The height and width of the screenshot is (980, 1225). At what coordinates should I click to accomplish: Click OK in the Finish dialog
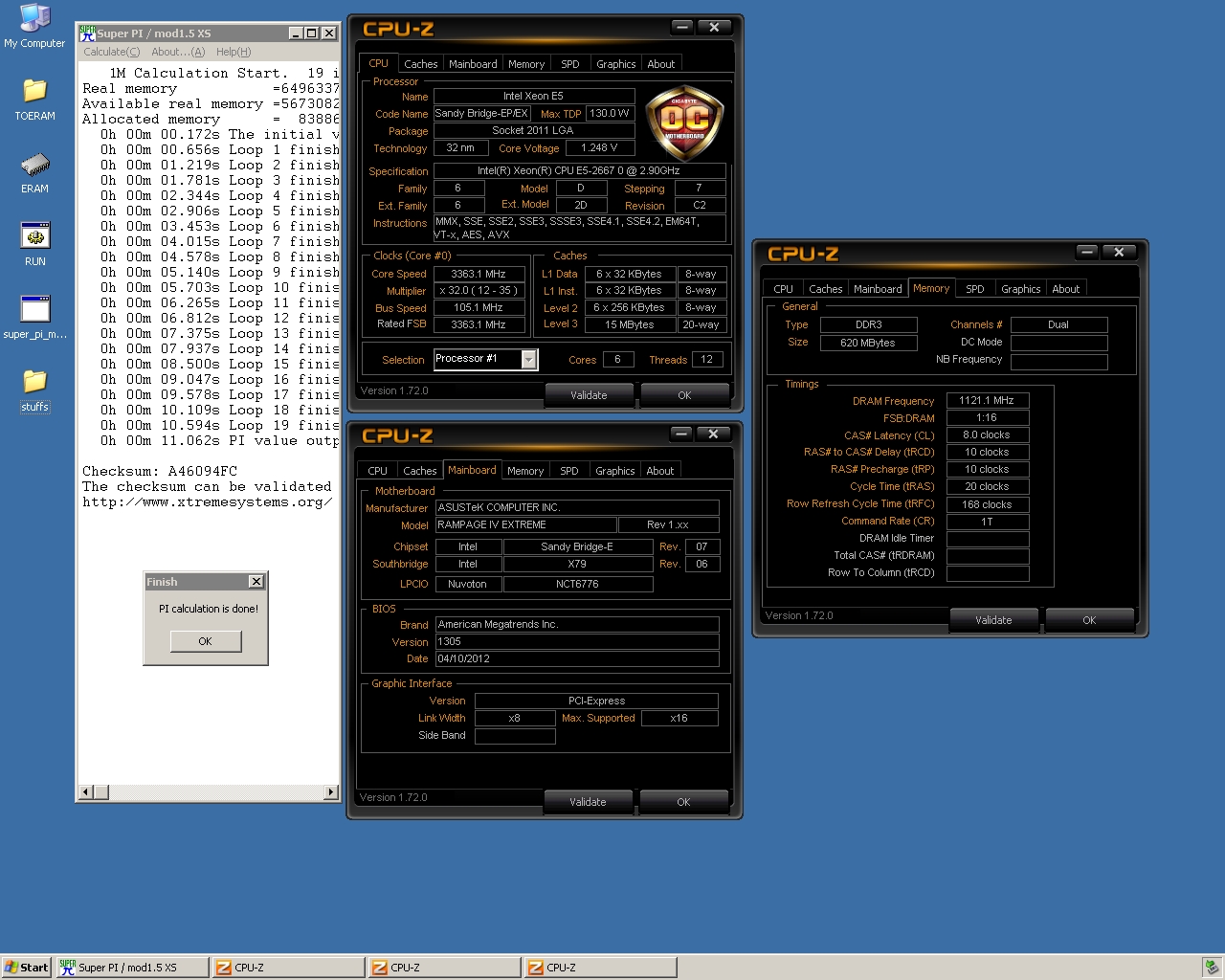coord(206,641)
